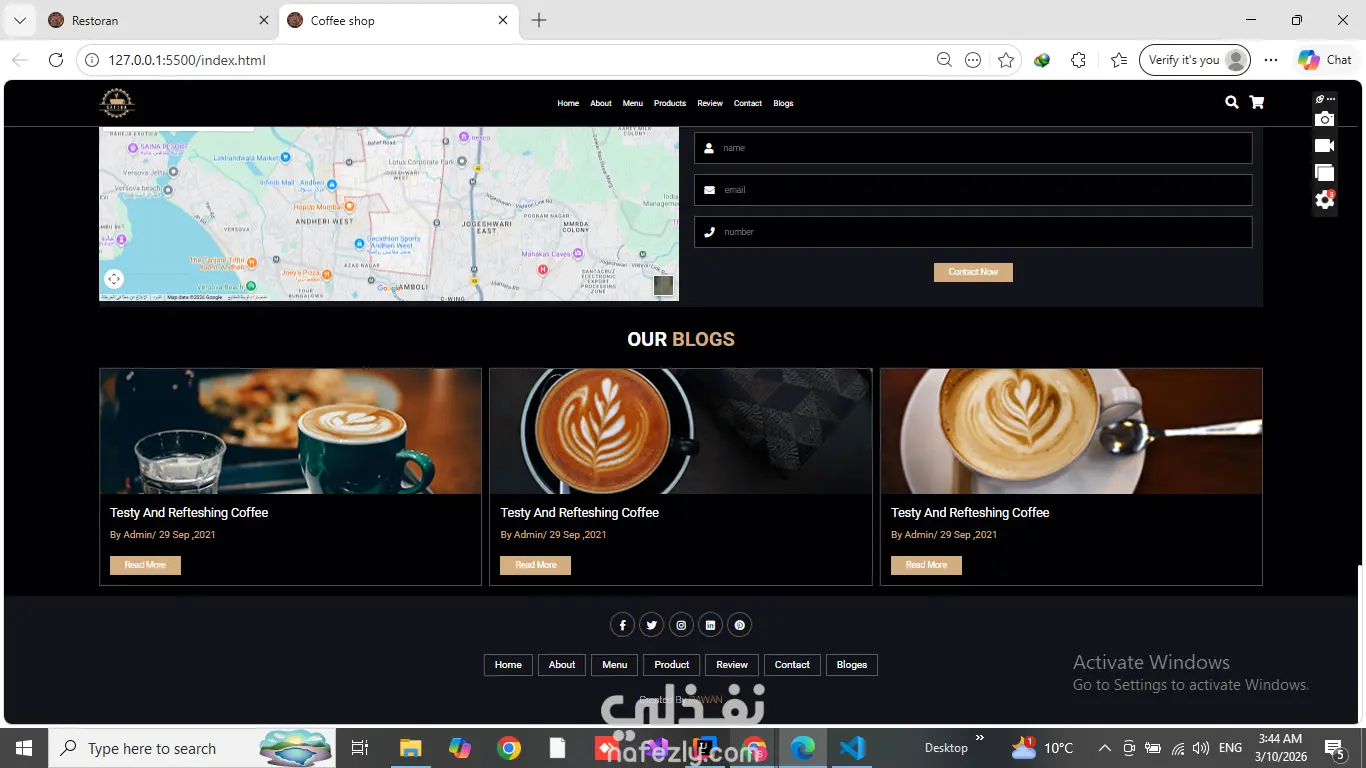Open the Twitter social link

651,625
